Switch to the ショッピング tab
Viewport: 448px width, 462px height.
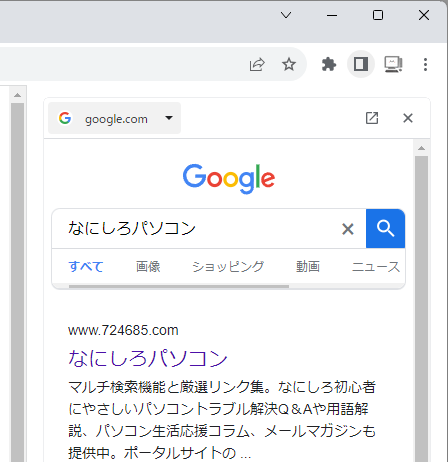pyautogui.click(x=228, y=267)
